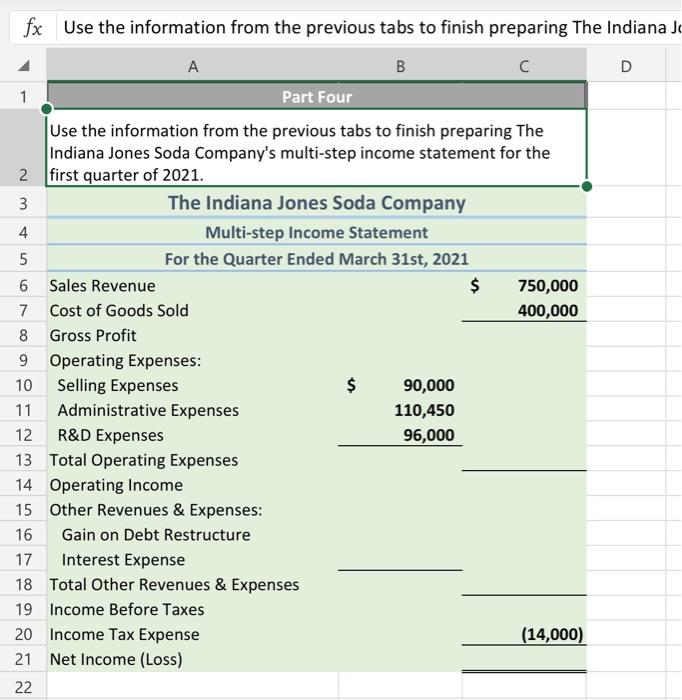
Task: Click the 'Part Four' title cell
Action: click(x=316, y=96)
